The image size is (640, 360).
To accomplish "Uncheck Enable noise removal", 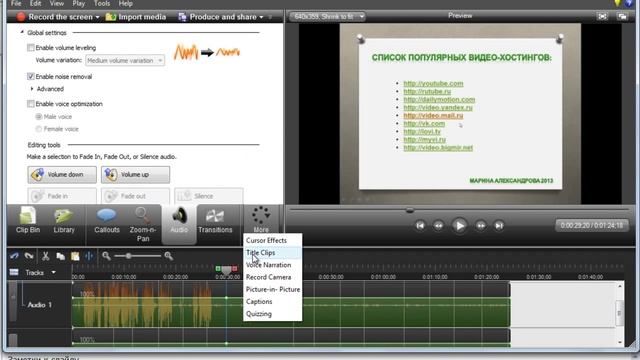I will (31, 76).
